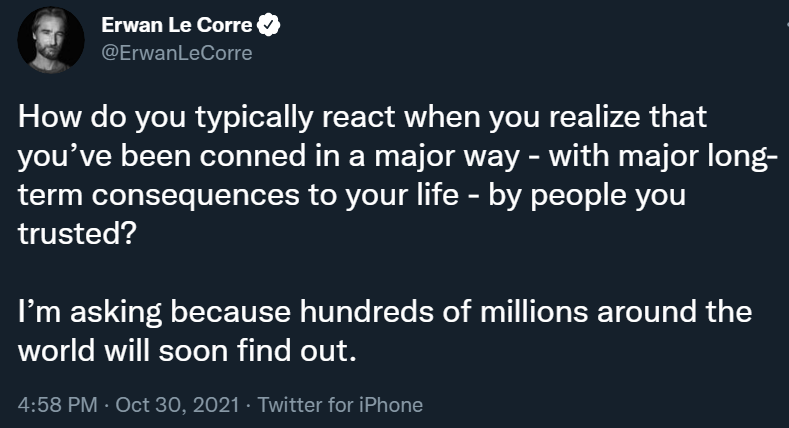Open the Twitter for iPhone source link
The image size is (789, 428).
pyautogui.click(x=340, y=405)
